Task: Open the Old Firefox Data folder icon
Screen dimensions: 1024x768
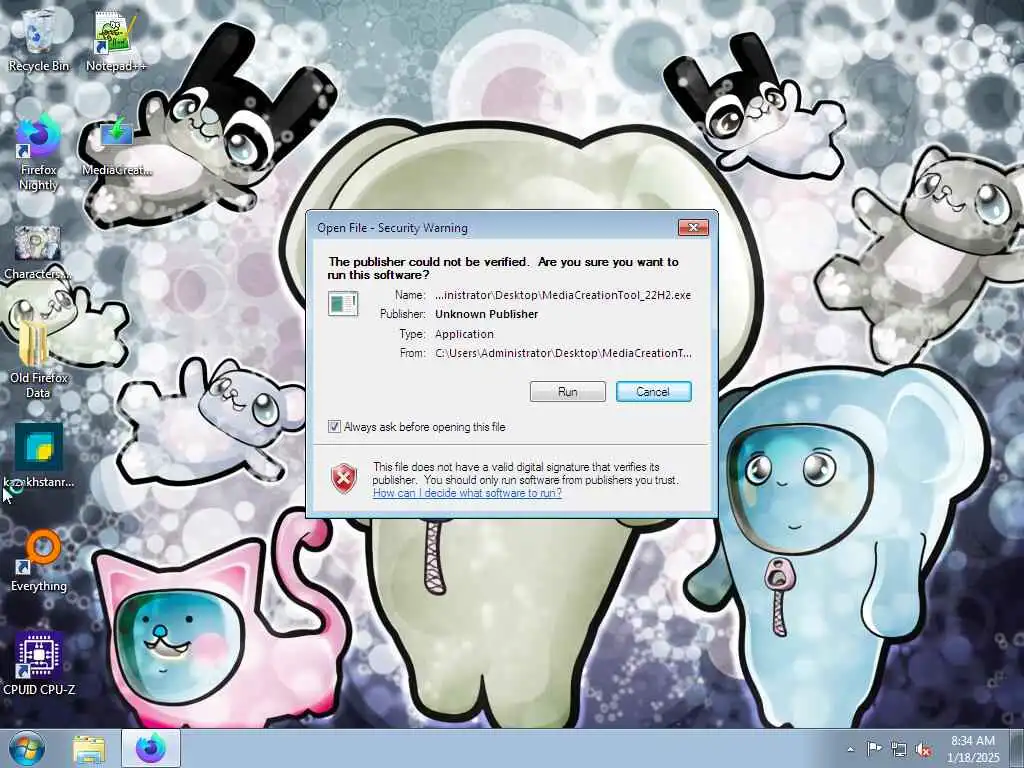Action: [x=38, y=360]
